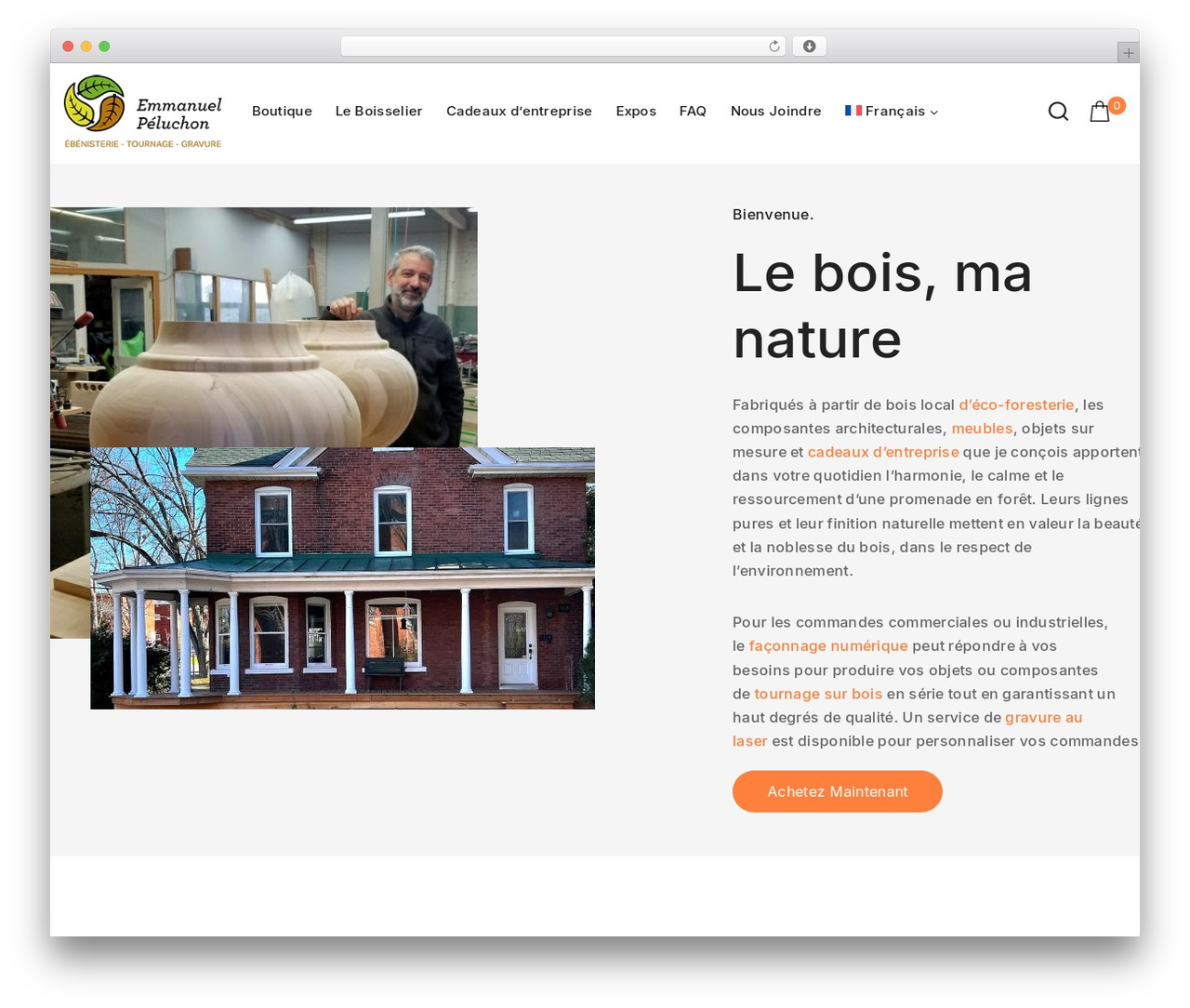Go to Le Boisselier page
The image size is (1190, 1008).
[x=378, y=112]
